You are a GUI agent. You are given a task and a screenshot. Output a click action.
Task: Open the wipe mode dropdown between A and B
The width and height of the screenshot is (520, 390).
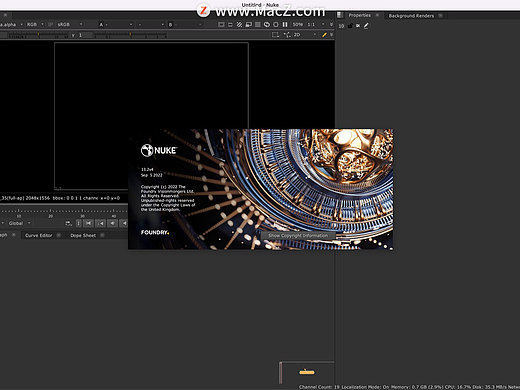[x=151, y=25]
